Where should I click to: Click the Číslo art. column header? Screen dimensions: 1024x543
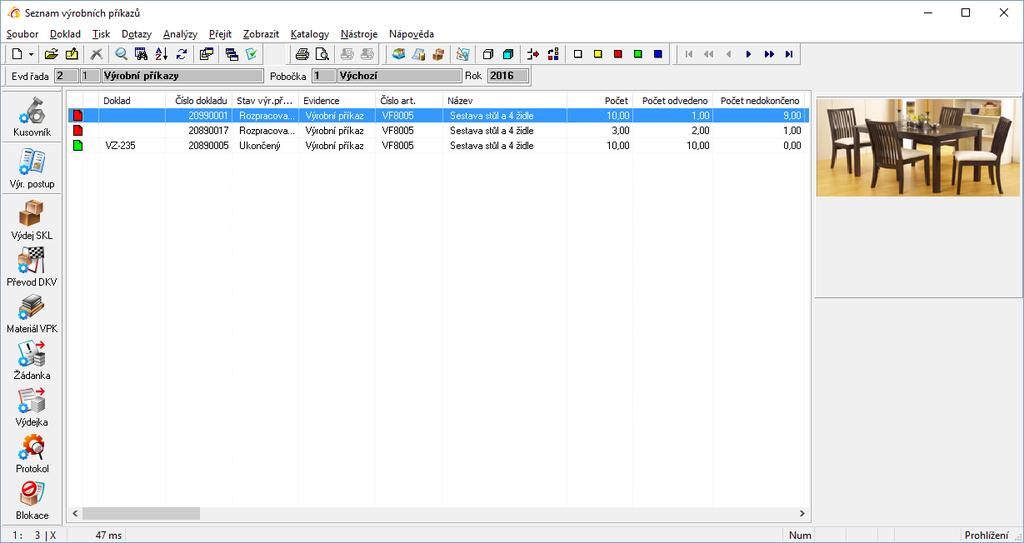click(409, 101)
